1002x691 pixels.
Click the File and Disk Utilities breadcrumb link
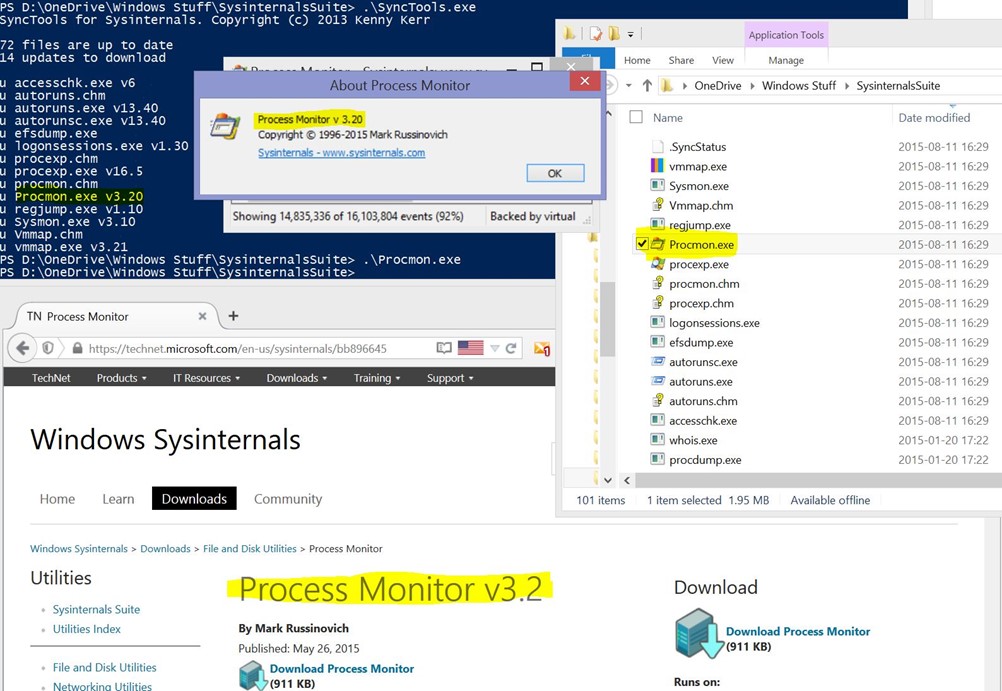point(250,548)
